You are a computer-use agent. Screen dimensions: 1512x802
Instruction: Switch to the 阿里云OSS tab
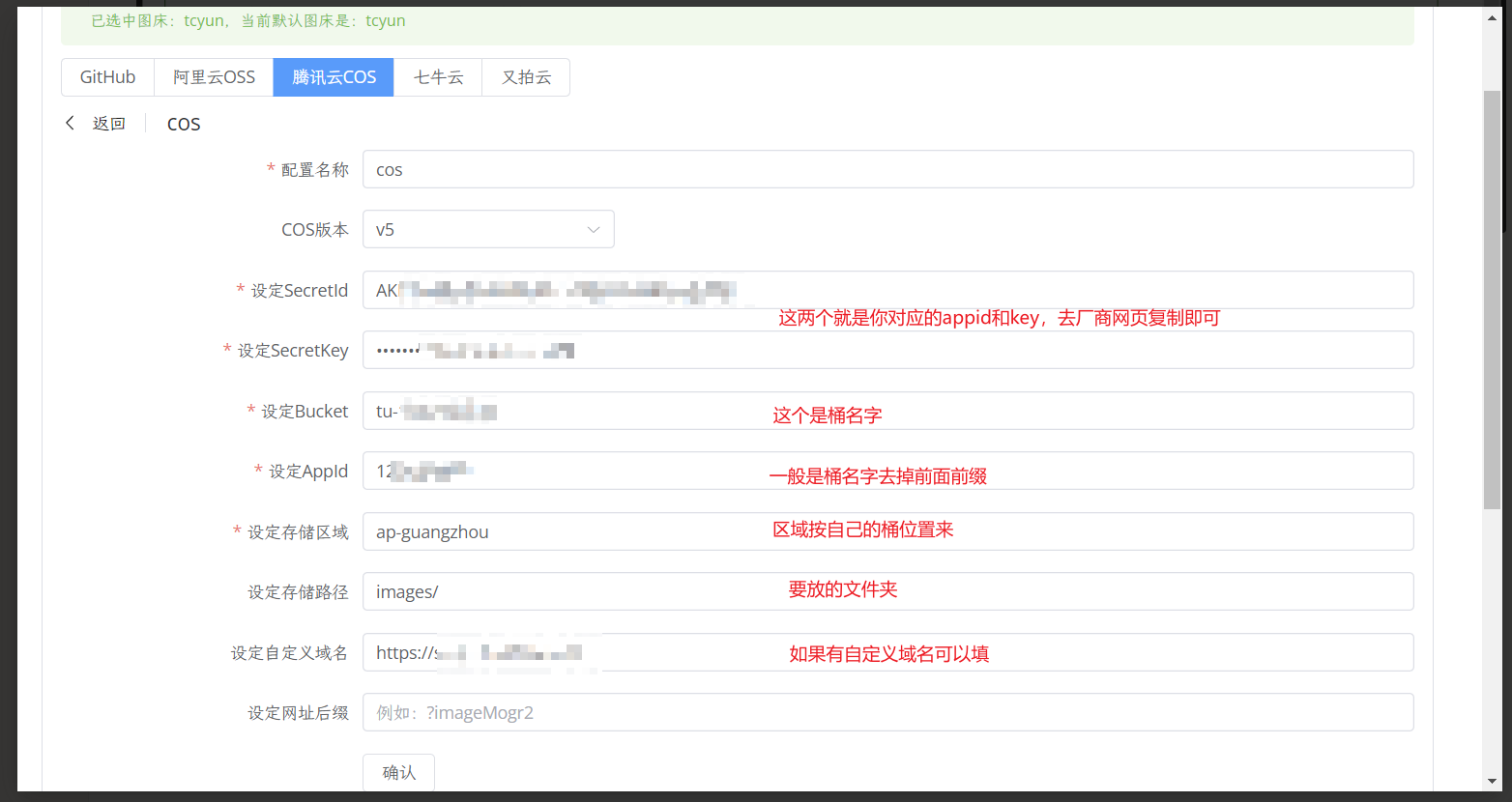[x=214, y=77]
